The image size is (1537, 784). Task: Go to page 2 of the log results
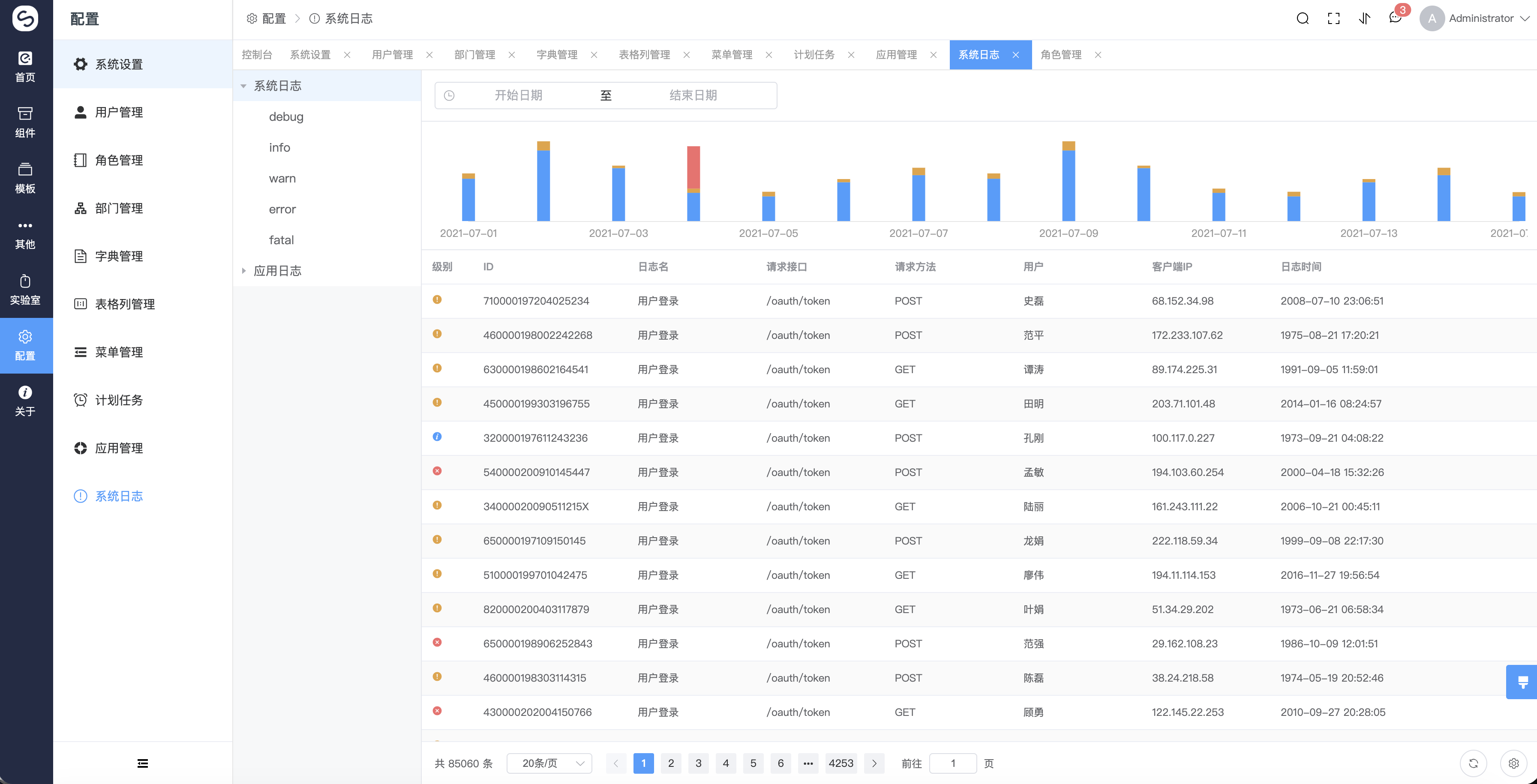671,763
